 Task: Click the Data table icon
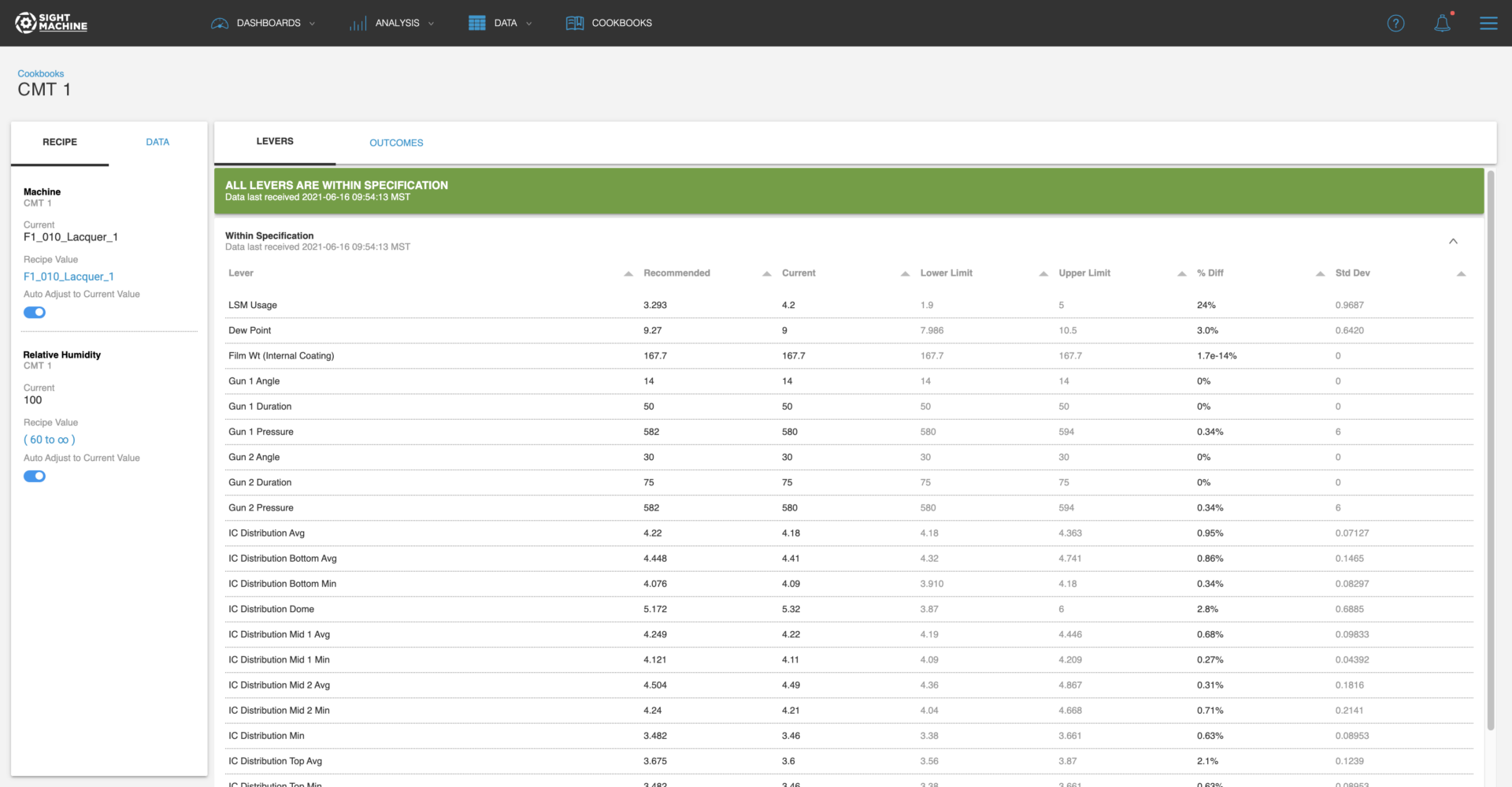point(477,23)
